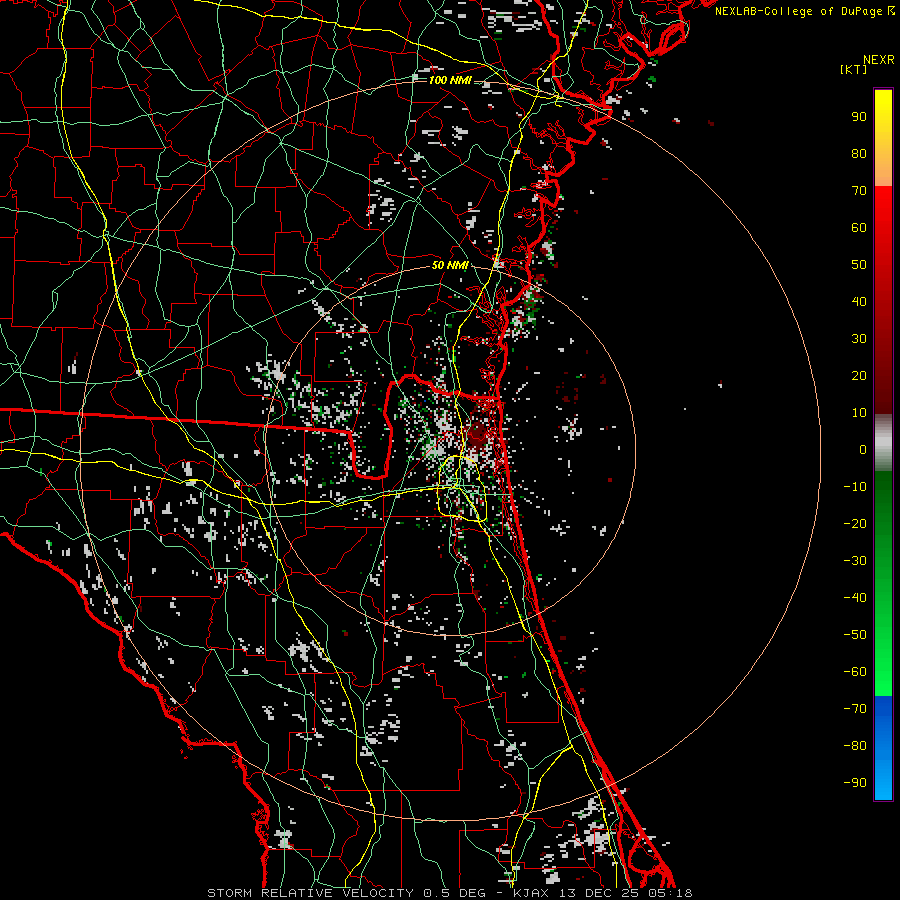Click the 50 NMI range ring label
The height and width of the screenshot is (900, 900).
[x=450, y=265]
